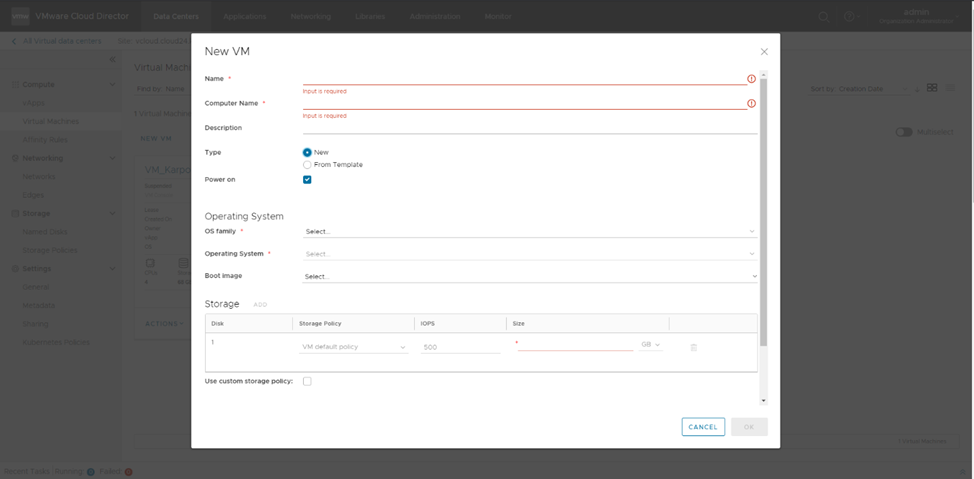
Task: Switch to grid view icon
Action: click(x=932, y=88)
